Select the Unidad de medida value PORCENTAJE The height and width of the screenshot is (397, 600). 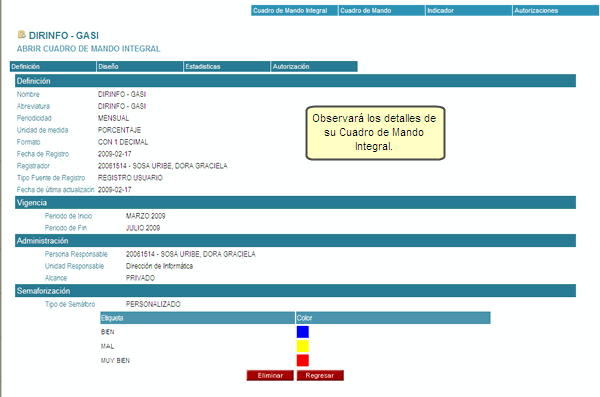click(x=119, y=130)
